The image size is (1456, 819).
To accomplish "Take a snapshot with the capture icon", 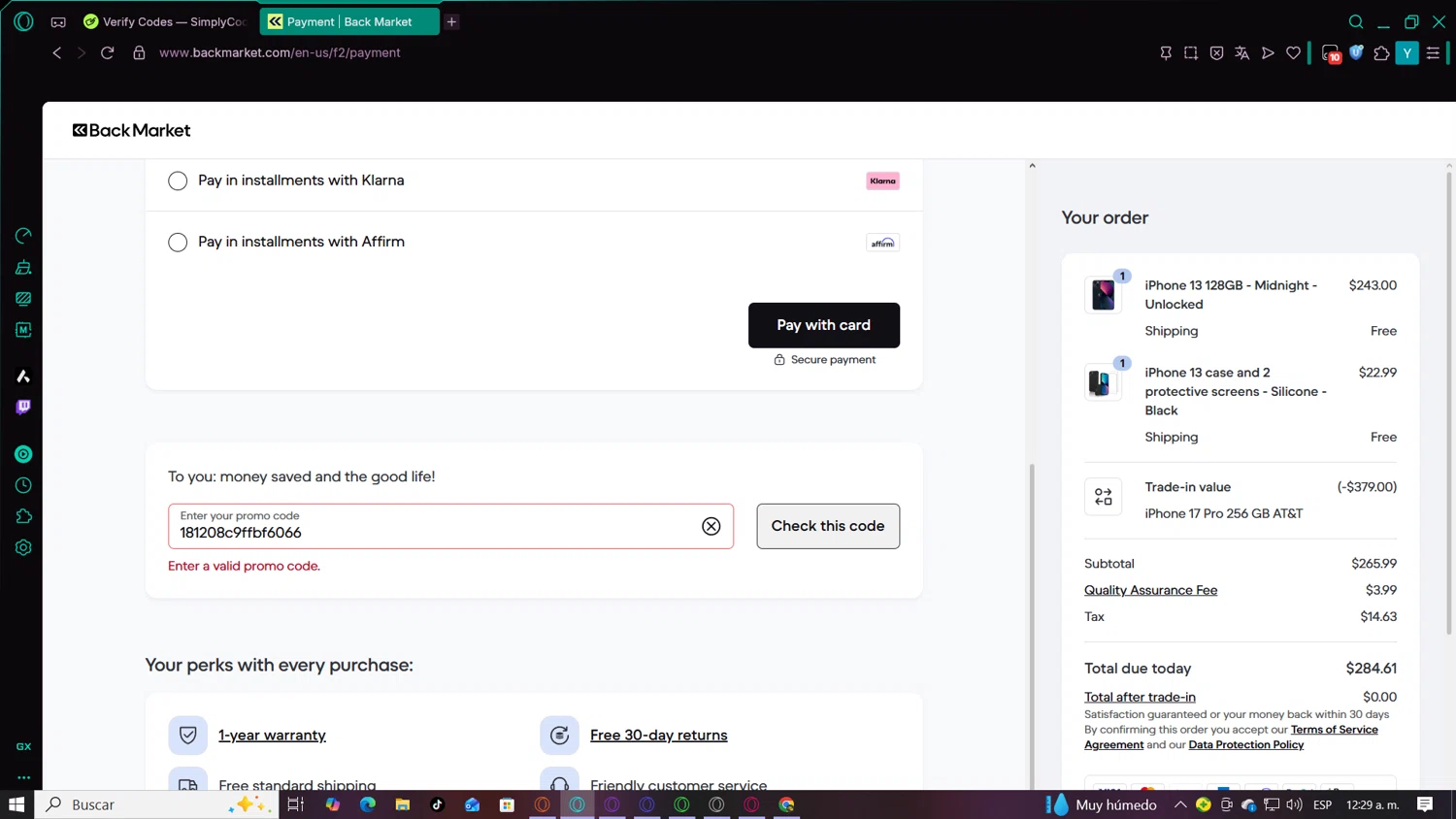I will [x=1191, y=53].
